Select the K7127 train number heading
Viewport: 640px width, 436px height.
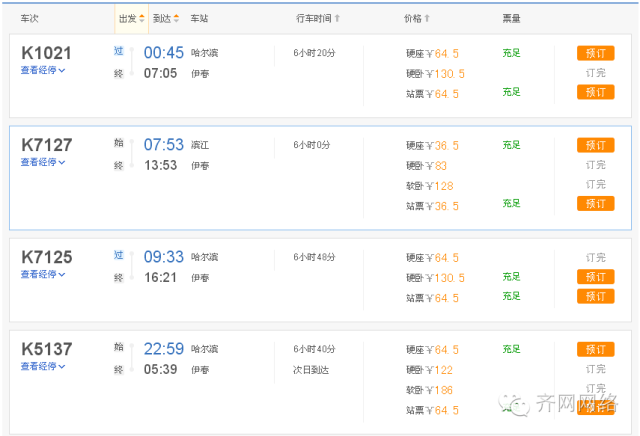47,145
